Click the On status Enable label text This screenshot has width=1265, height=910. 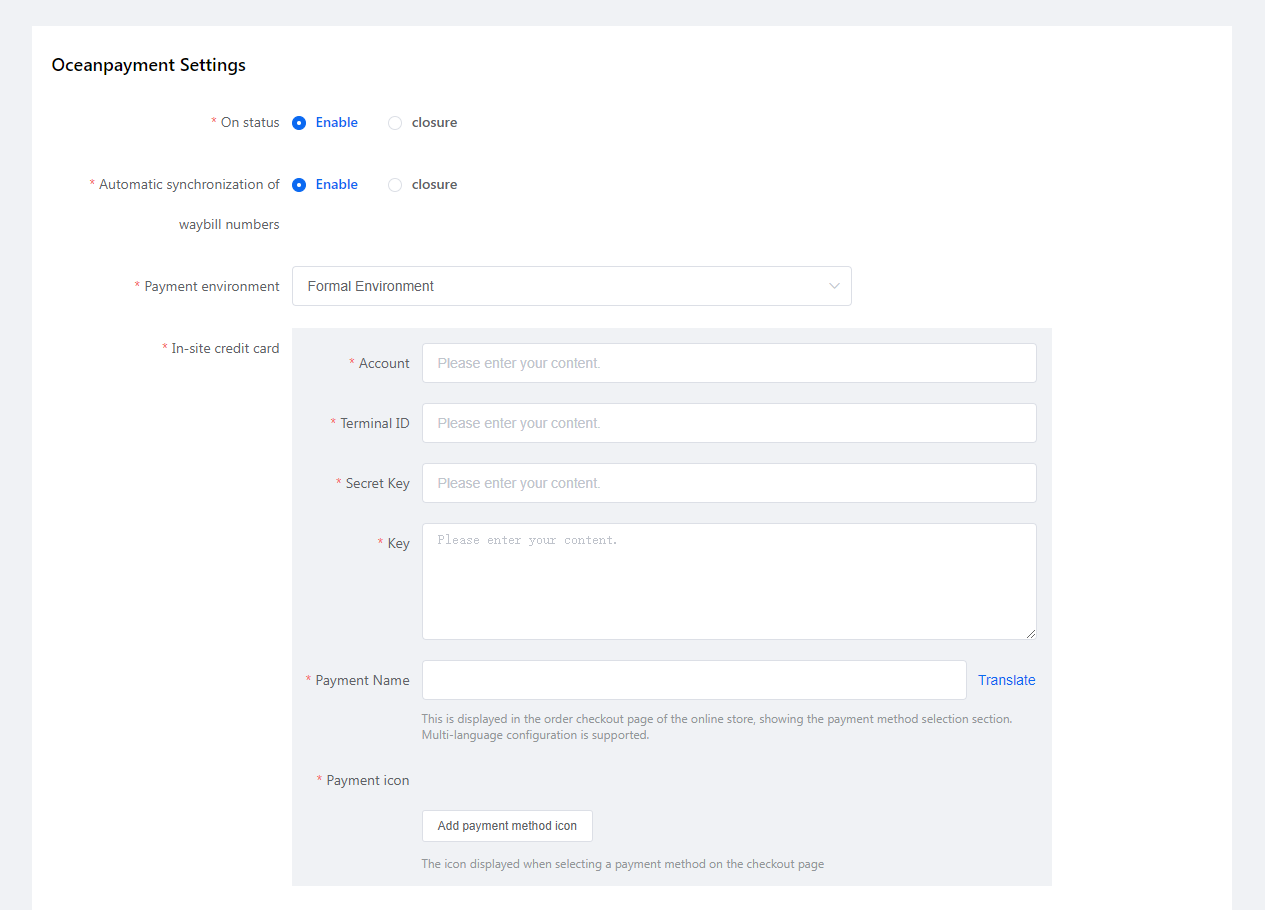[337, 123]
